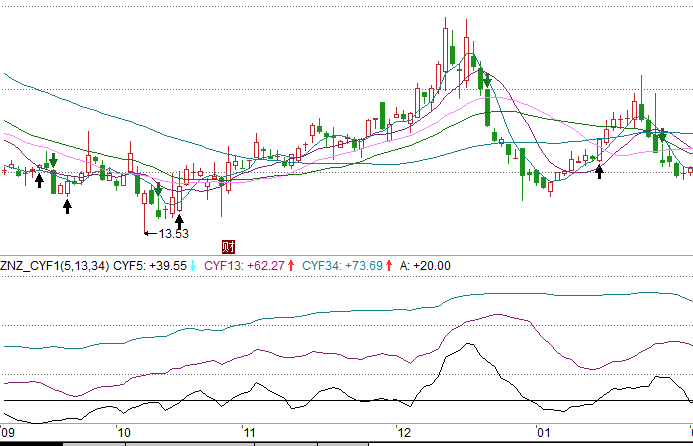Select the ZNZ_CYF1(5,13,34) indicator name
Screen dimensions: 693x446
point(55,266)
